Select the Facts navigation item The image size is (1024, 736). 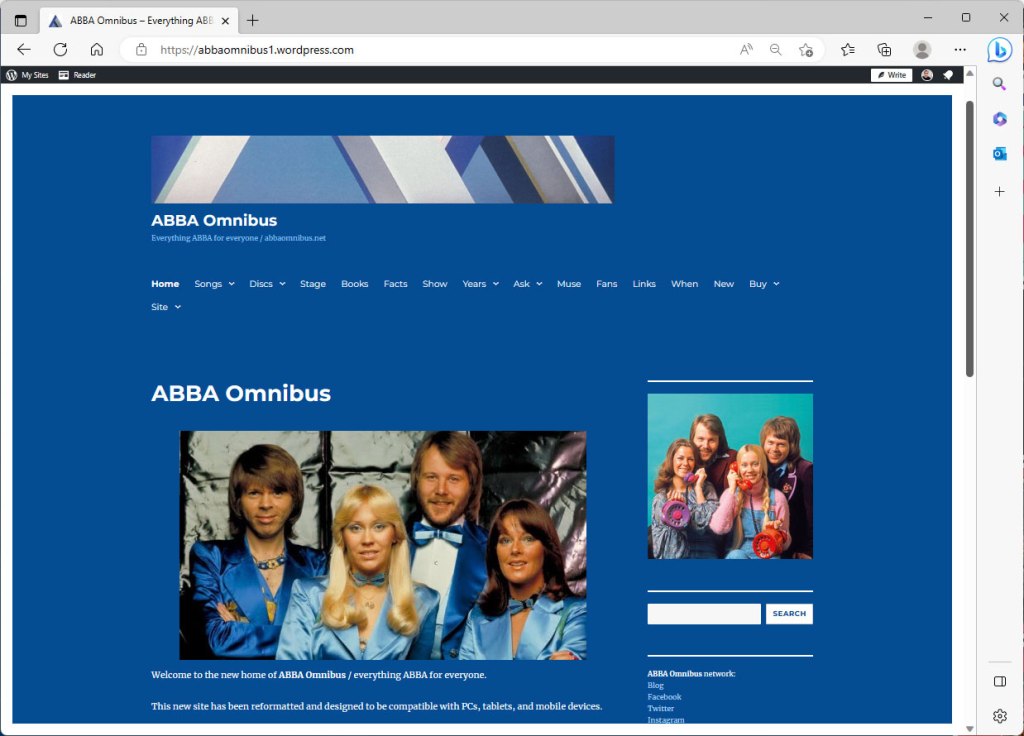tap(395, 284)
